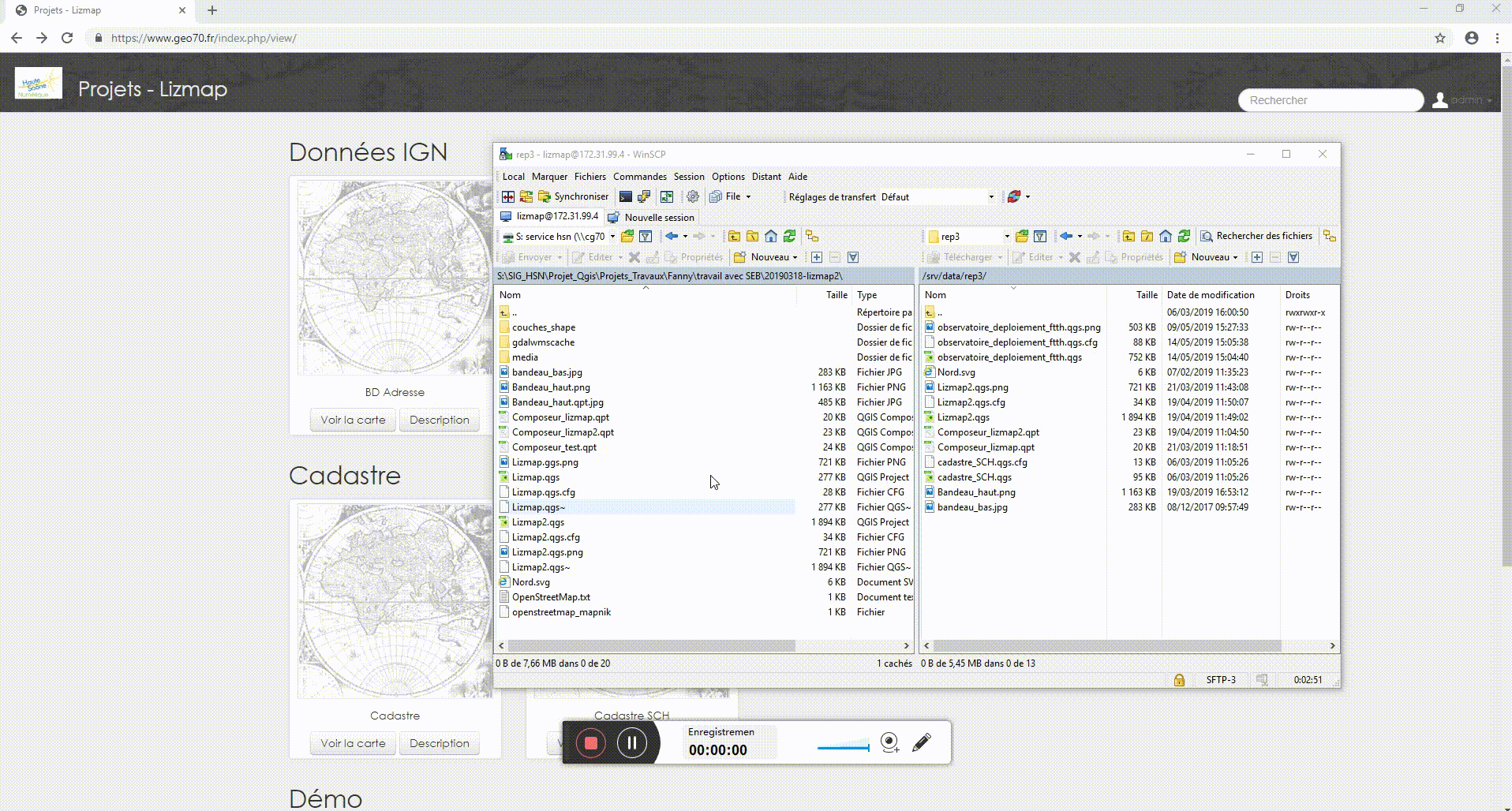Click remote panel root directory icon
Viewport: 1512px width, 811px height.
(x=1147, y=236)
